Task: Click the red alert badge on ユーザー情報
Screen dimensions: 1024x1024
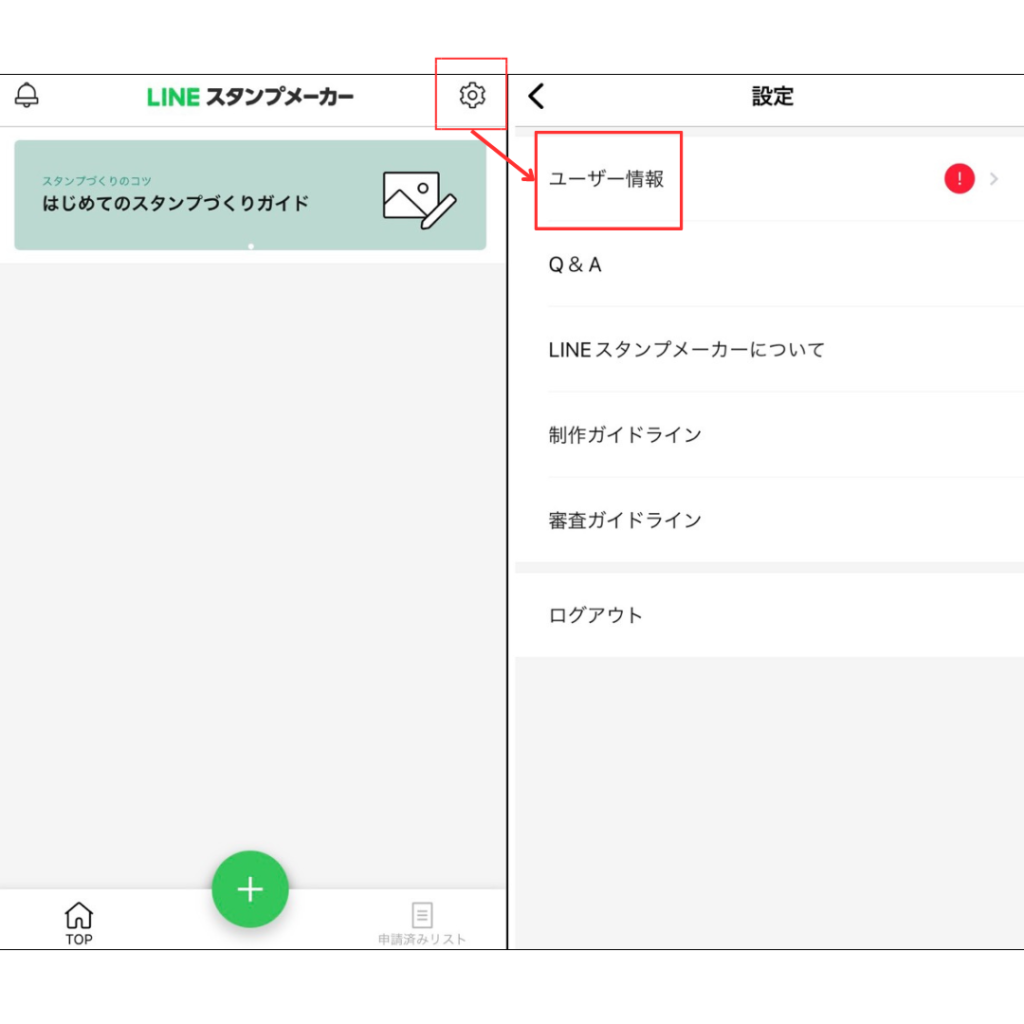Action: [x=959, y=178]
